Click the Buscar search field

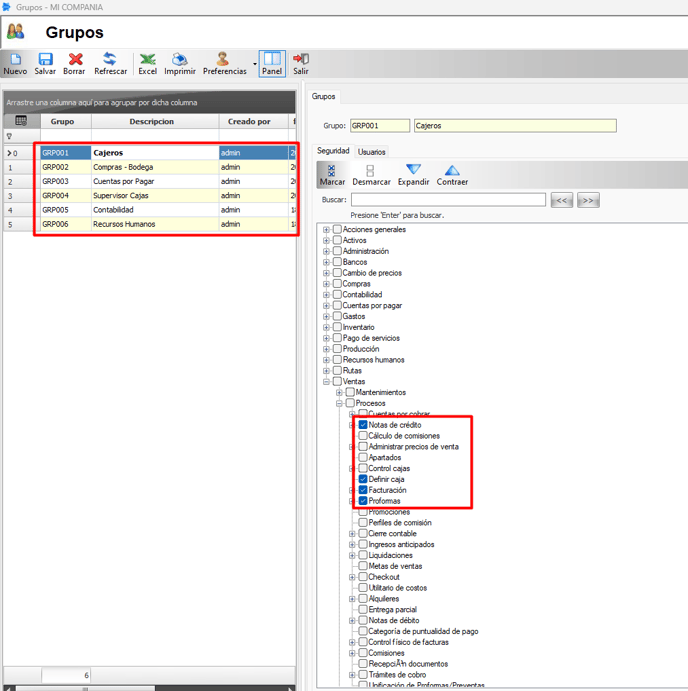click(x=448, y=200)
